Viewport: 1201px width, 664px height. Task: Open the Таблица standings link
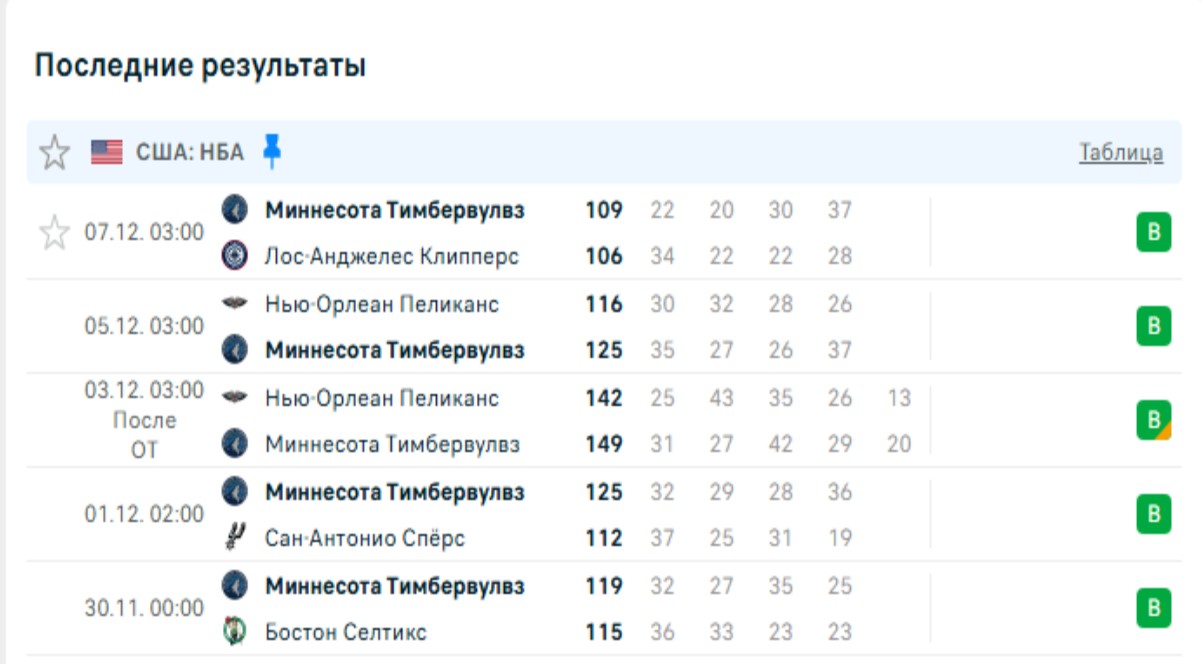(x=1120, y=153)
